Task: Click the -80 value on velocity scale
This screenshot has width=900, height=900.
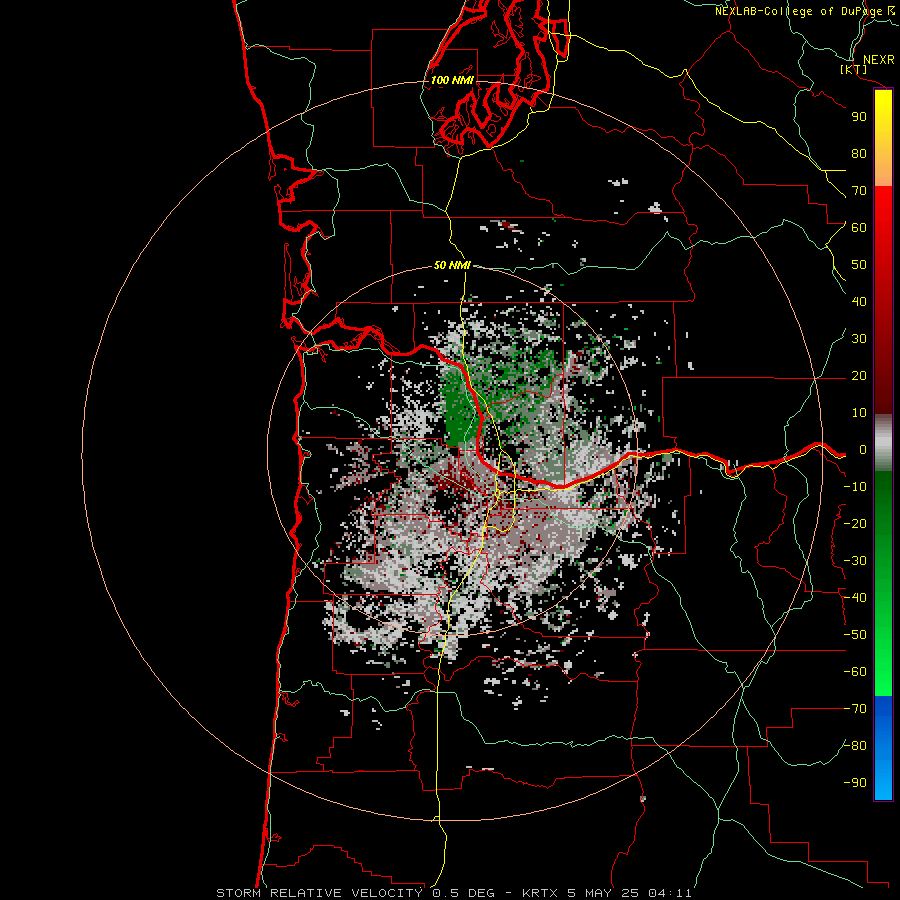Action: [855, 746]
